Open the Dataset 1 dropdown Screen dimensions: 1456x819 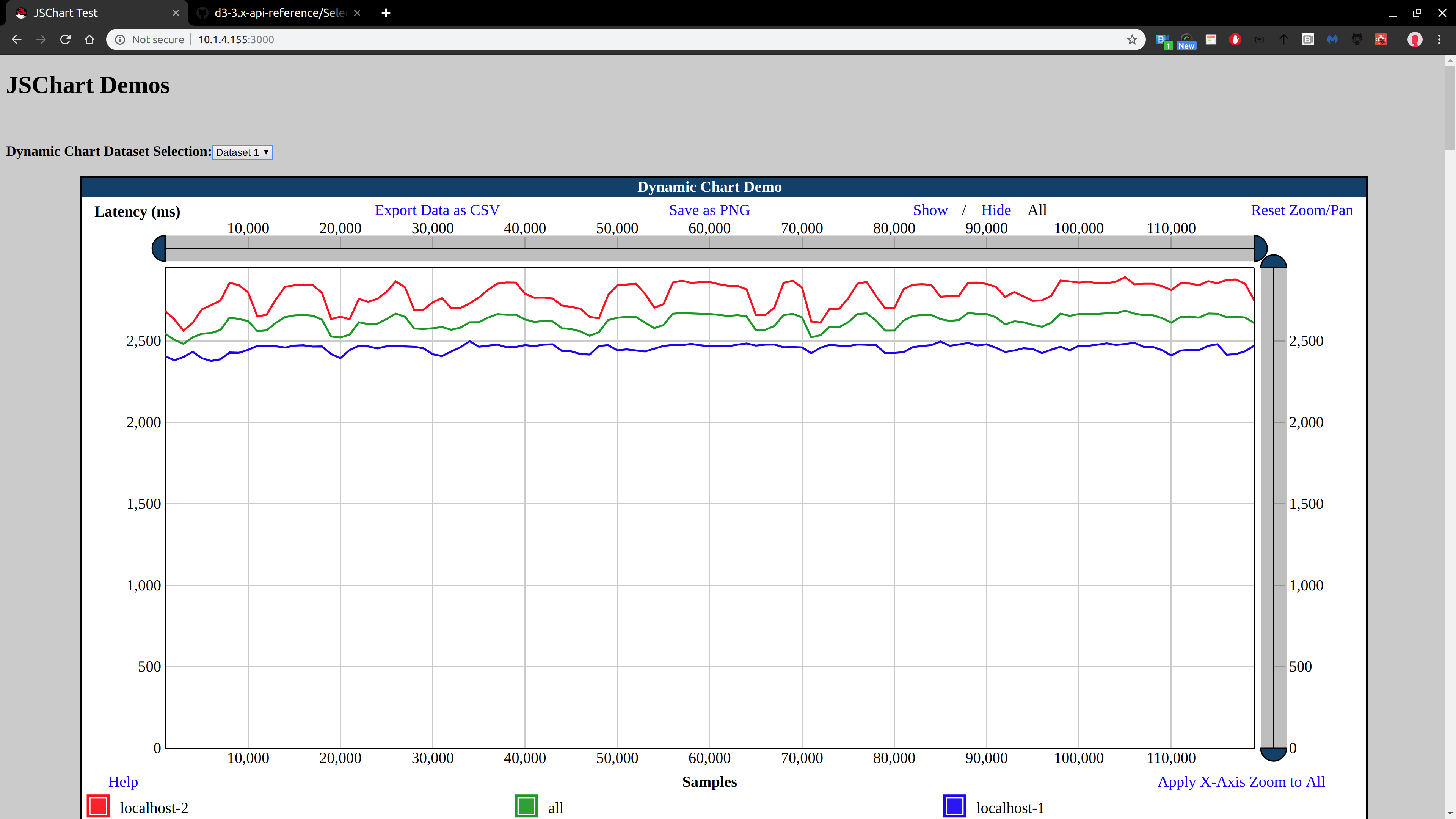click(242, 152)
